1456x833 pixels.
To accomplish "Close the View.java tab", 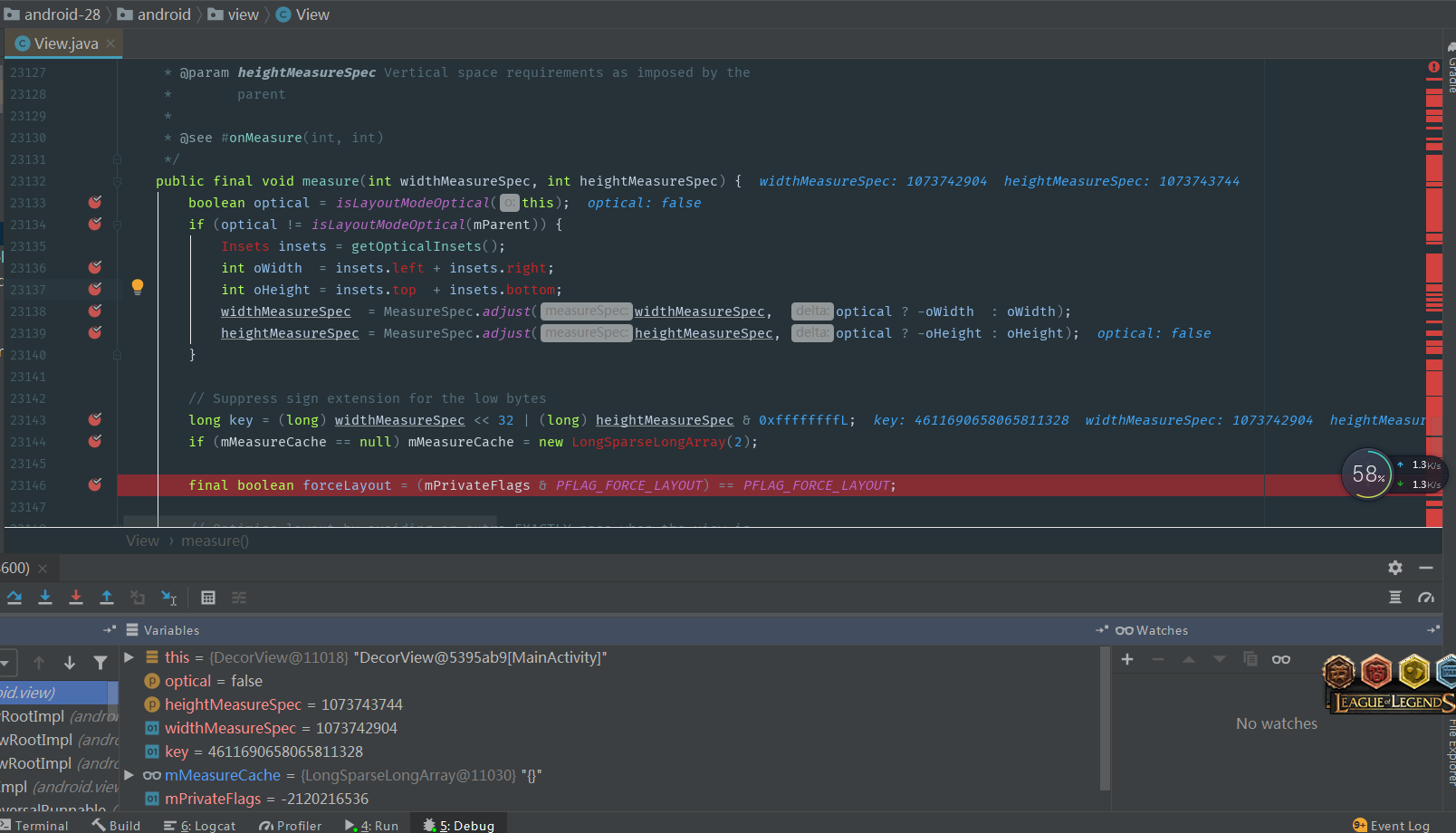I will (x=110, y=43).
